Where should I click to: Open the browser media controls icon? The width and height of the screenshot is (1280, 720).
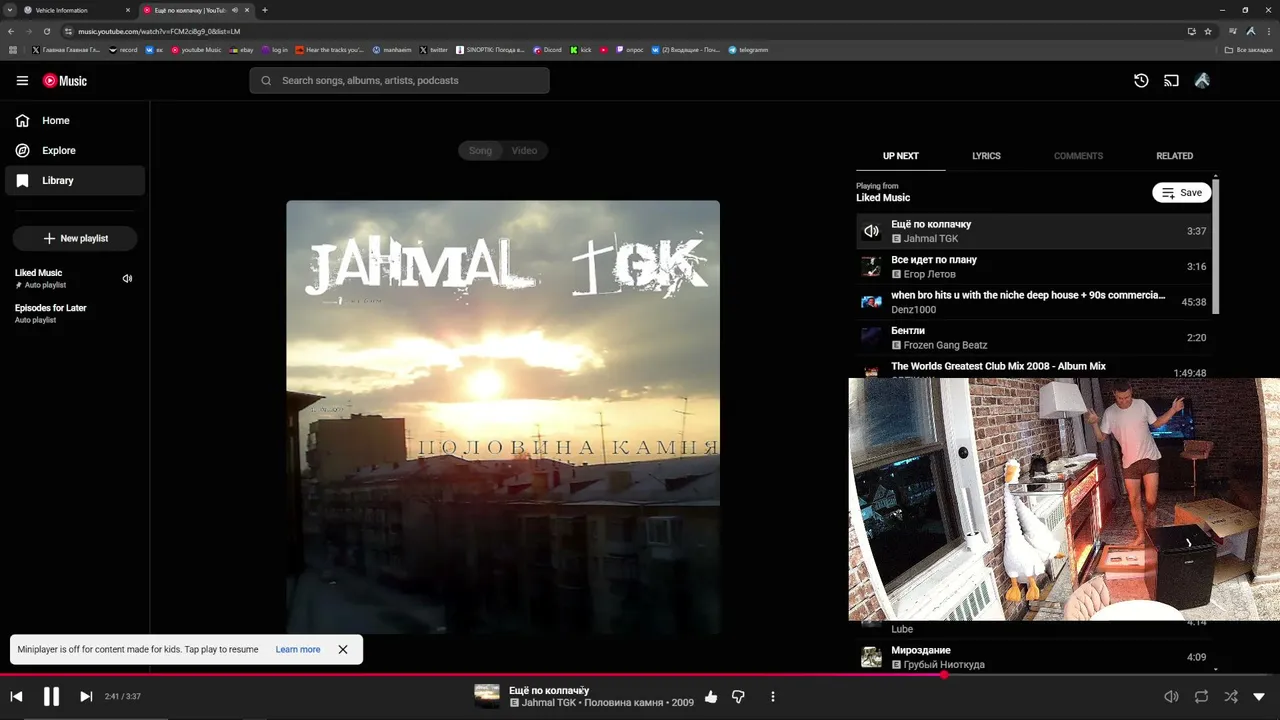[1233, 31]
